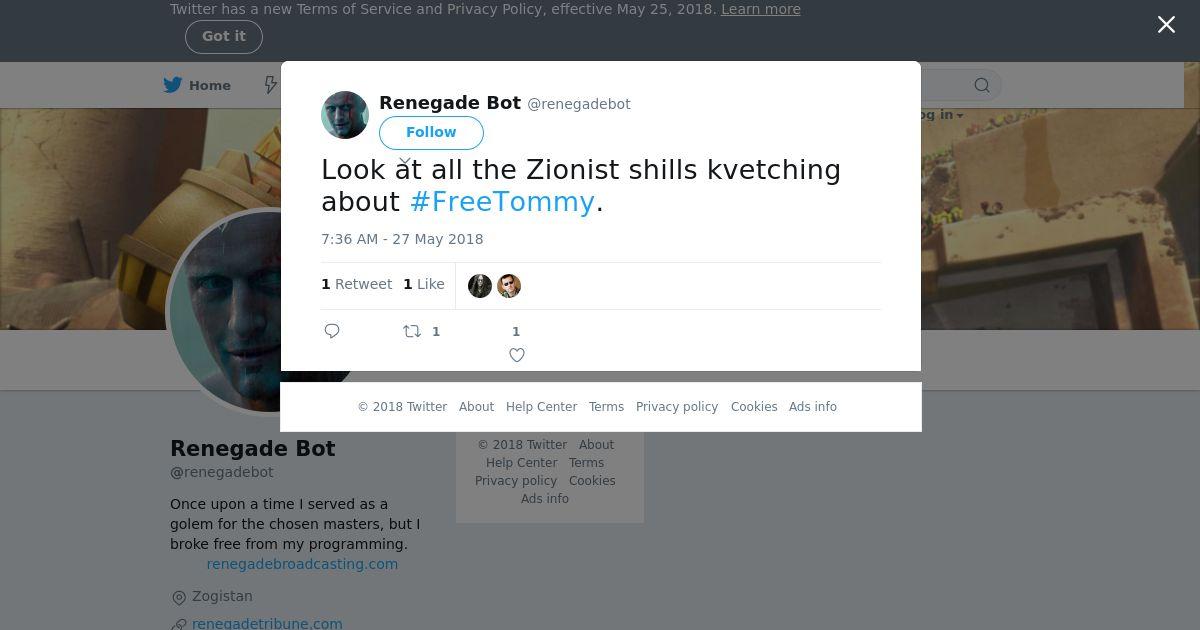Open the tweet timestamp 7:36 AM link
The height and width of the screenshot is (630, 1200).
402,239
